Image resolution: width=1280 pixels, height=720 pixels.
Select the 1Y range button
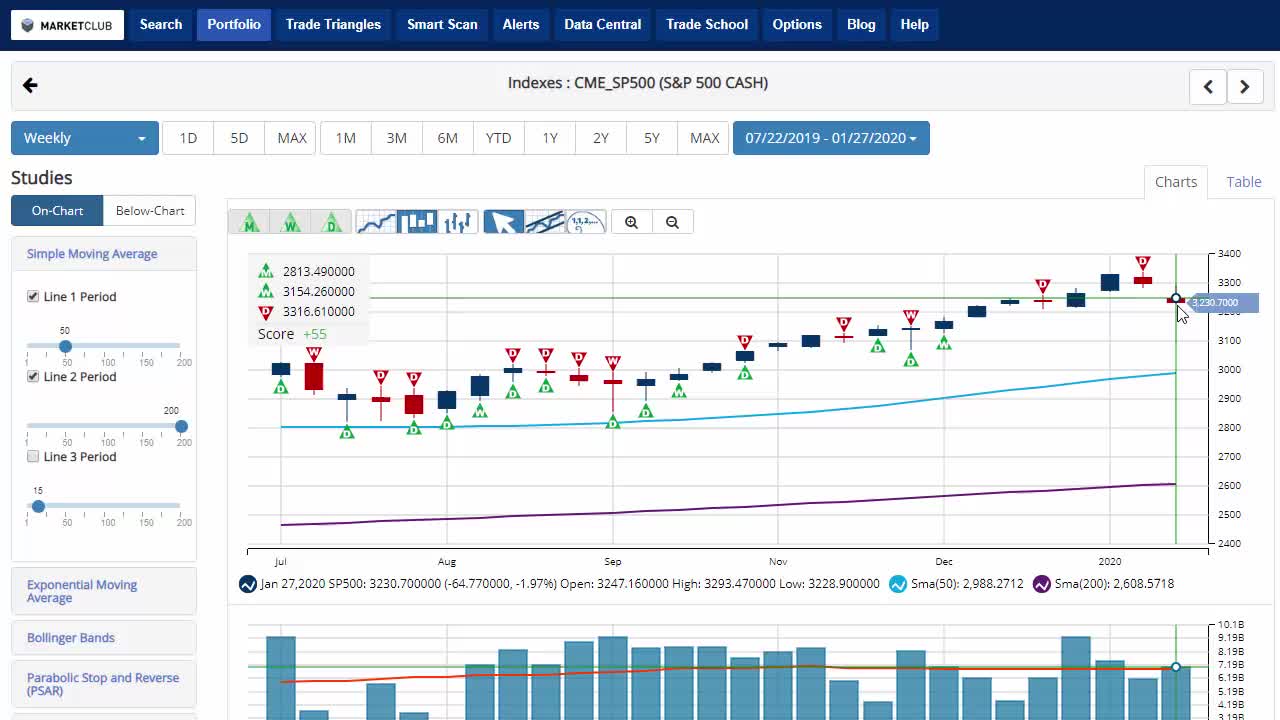(550, 138)
